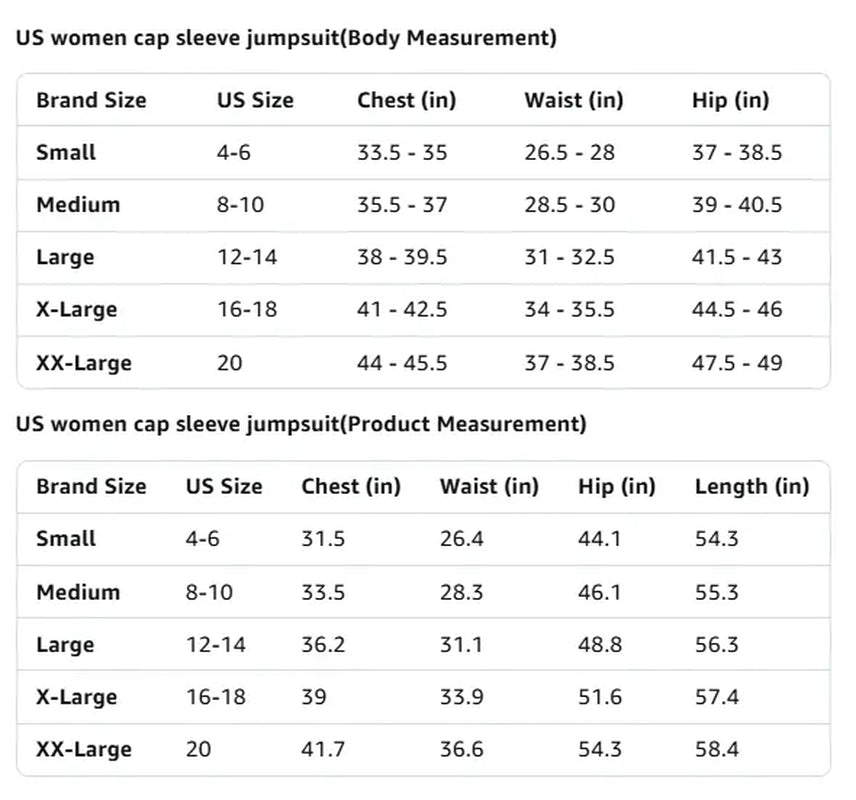Image resolution: width=856 pixels, height=800 pixels.
Task: Click US Size 16-18 in Body Measurement table
Action: (247, 309)
